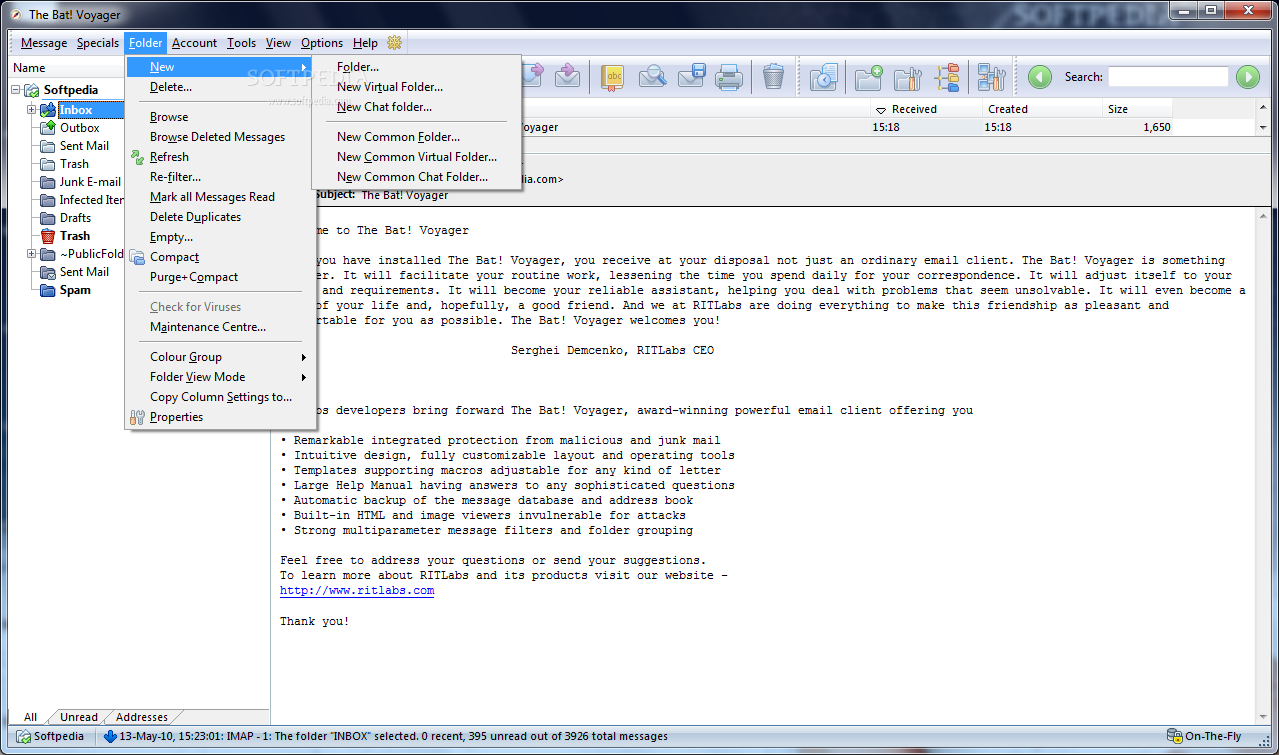
Task: Choose New Common Folder...
Action: 416,137
